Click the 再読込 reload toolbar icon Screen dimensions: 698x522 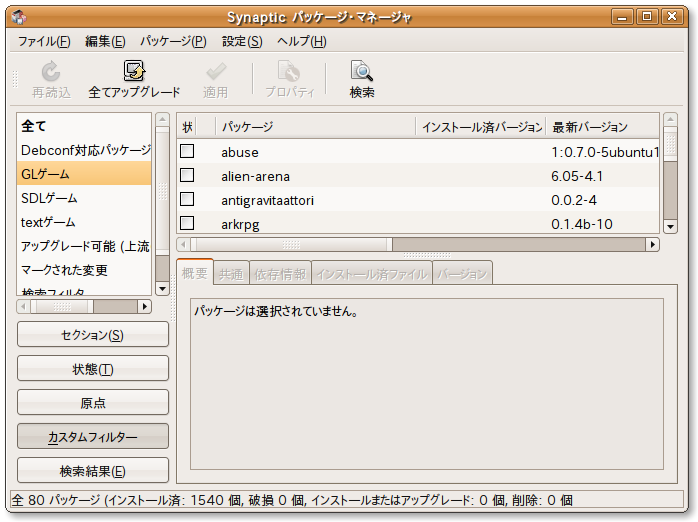pyautogui.click(x=51, y=71)
